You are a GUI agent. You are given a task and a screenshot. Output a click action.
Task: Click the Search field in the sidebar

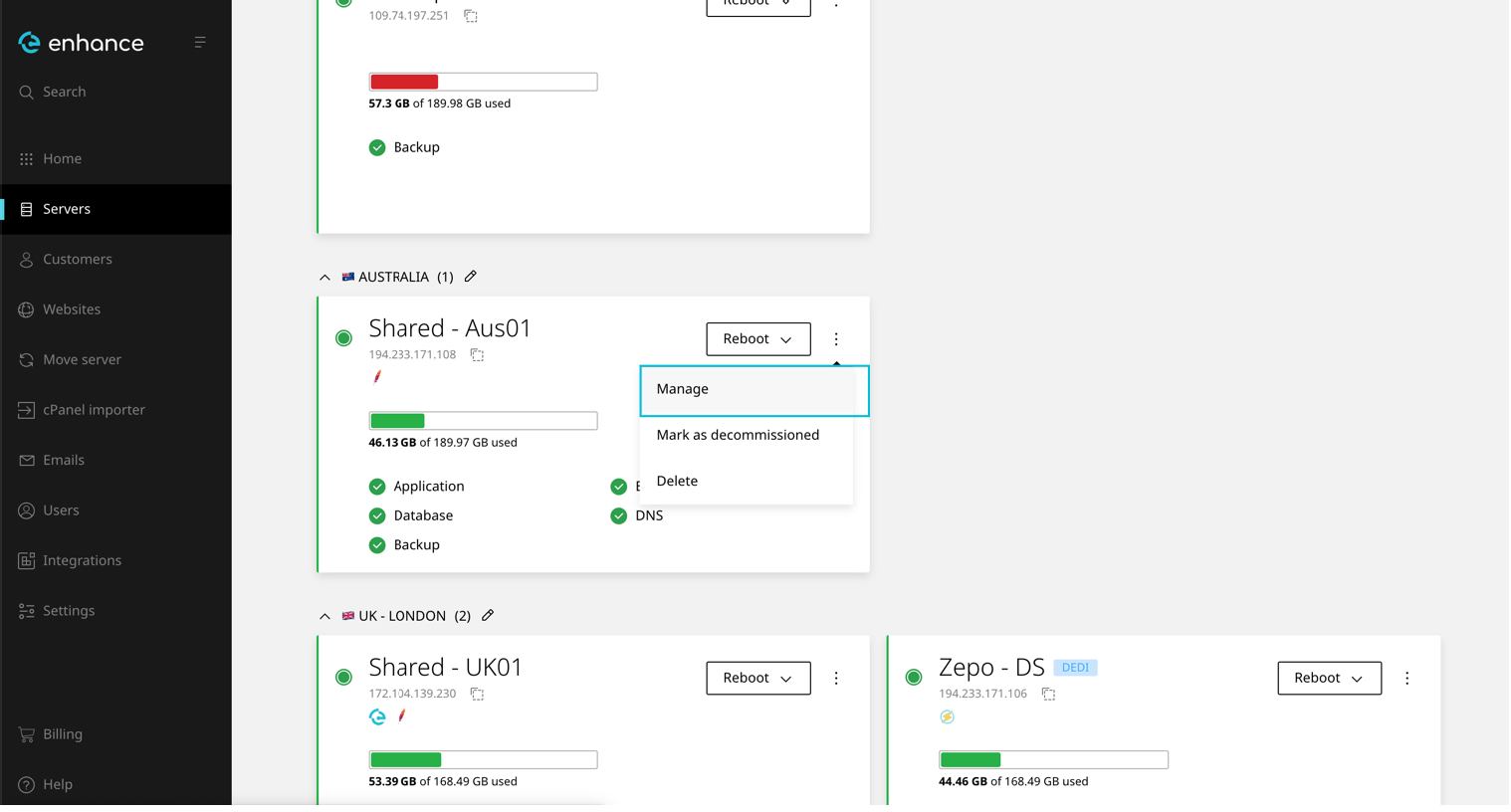pyautogui.click(x=65, y=93)
